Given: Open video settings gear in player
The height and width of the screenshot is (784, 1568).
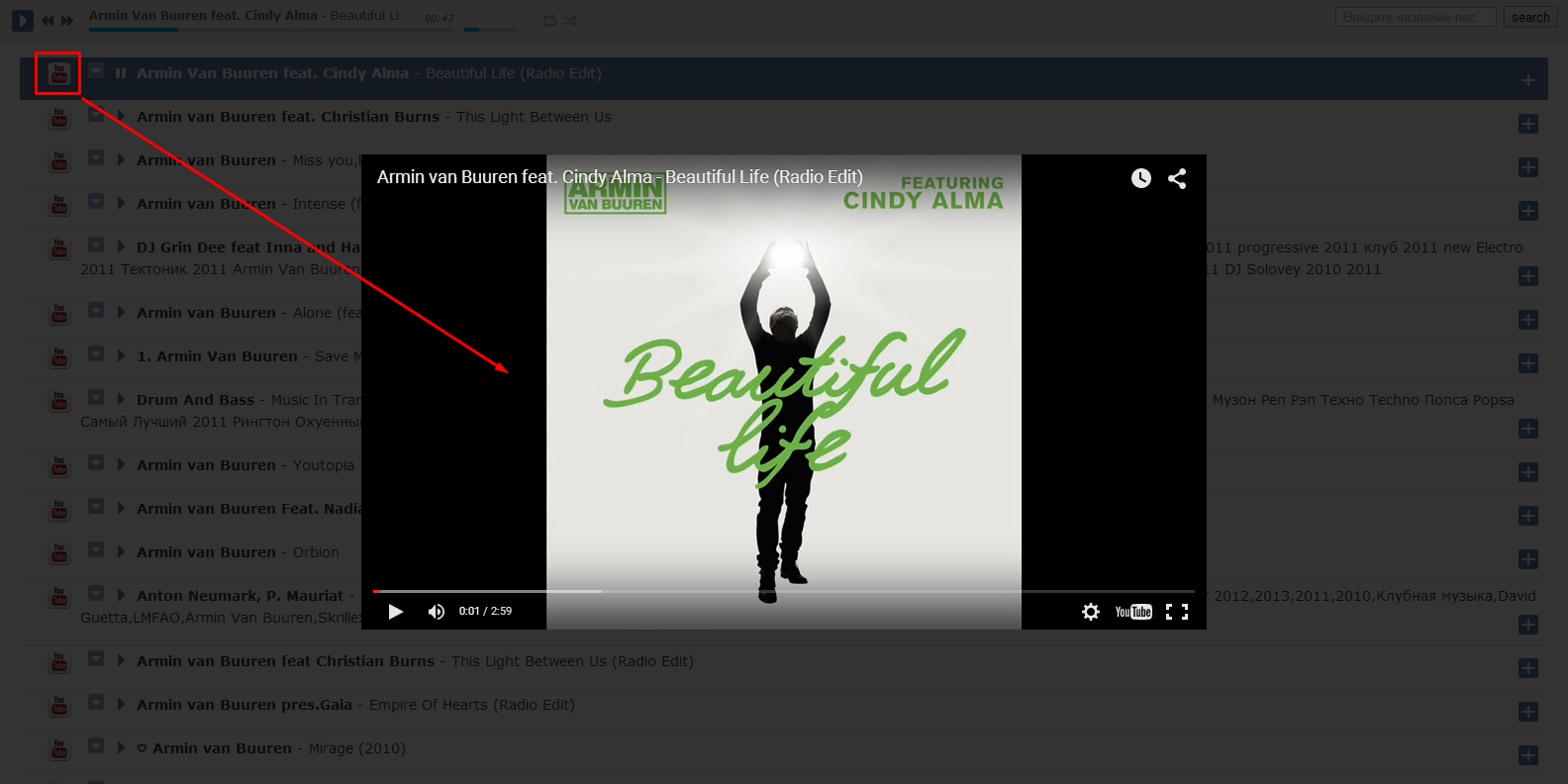Looking at the screenshot, I should (1091, 612).
